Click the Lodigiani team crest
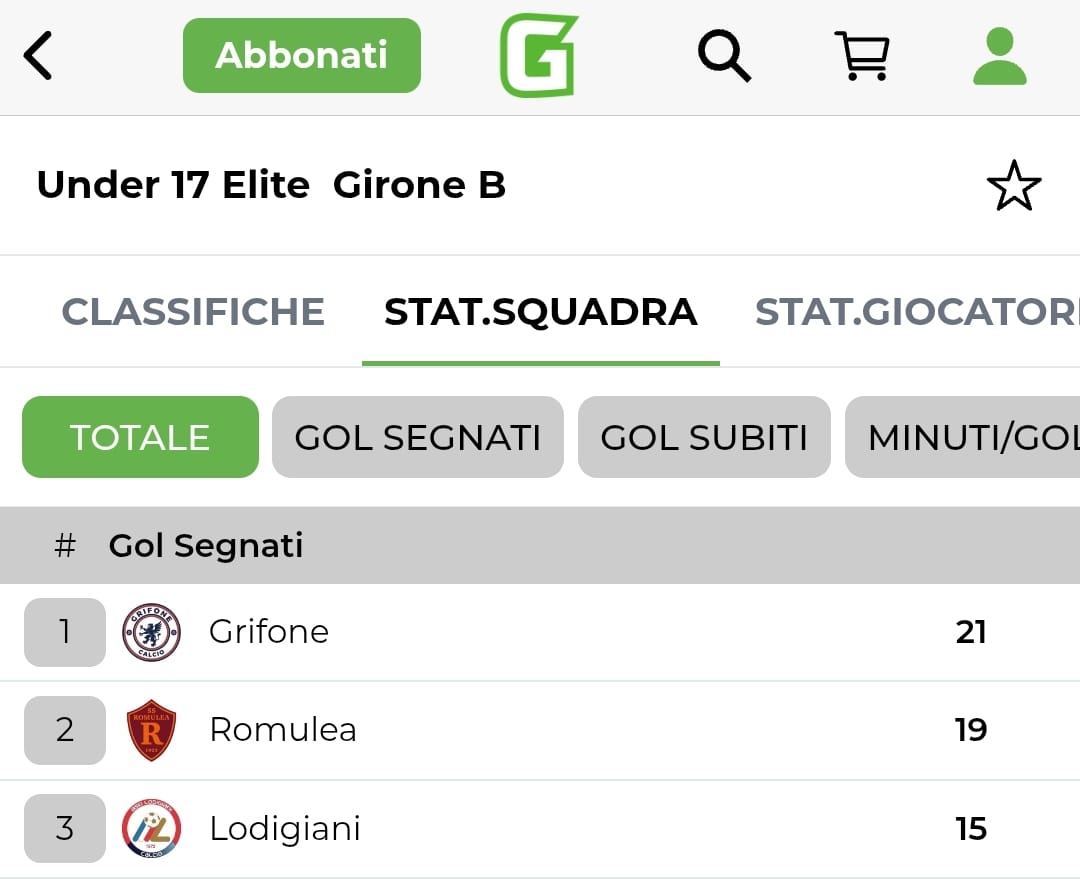Screen dimensions: 1080x894 (151, 829)
